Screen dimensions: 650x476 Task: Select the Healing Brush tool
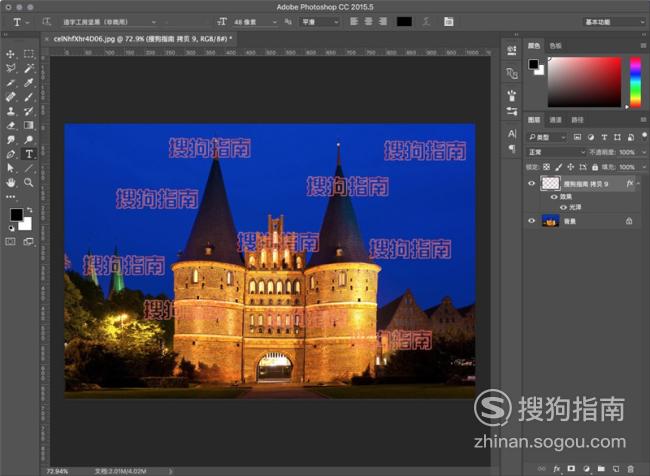click(x=10, y=97)
